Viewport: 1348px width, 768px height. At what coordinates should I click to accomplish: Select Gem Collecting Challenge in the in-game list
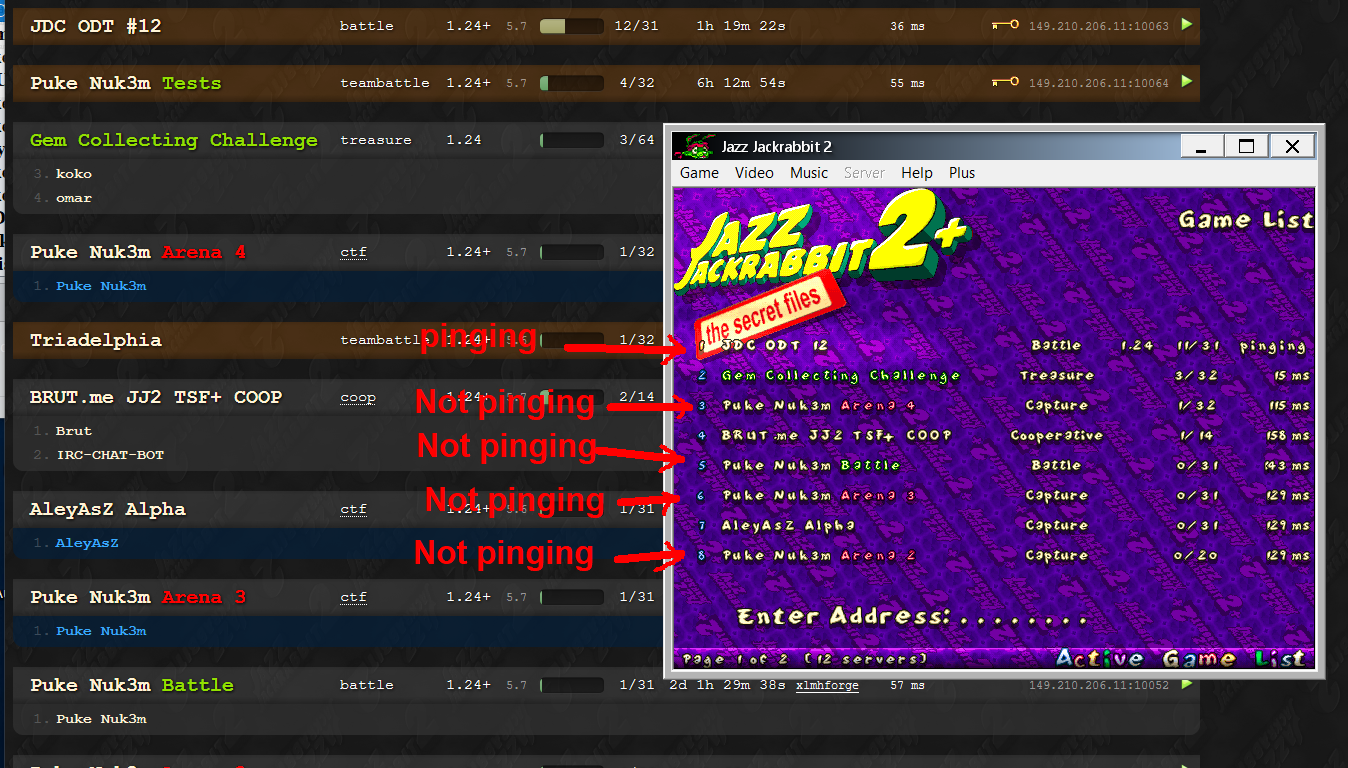(x=840, y=376)
